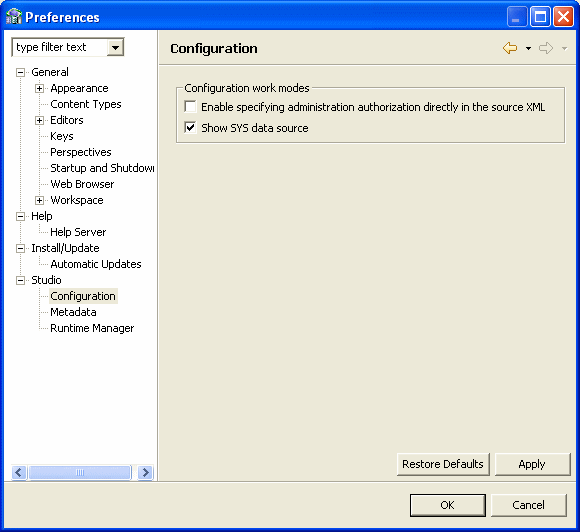Click the tree horizontal scrollbar thumb
This screenshot has width=580, height=532.
pos(80,472)
